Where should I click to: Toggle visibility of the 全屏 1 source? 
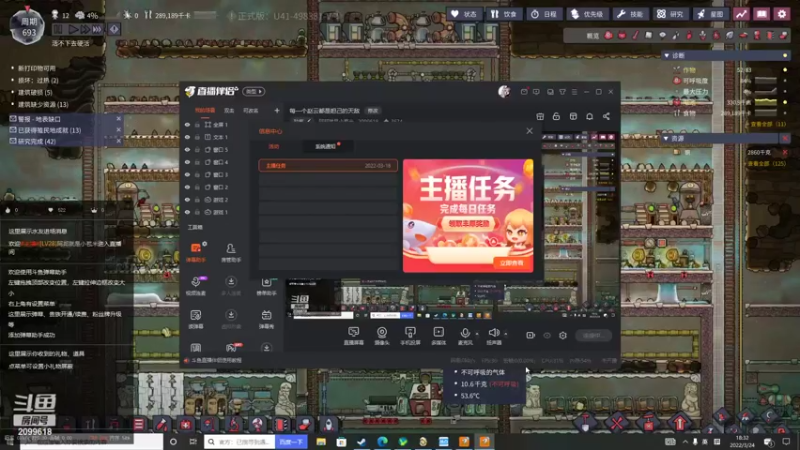point(187,124)
